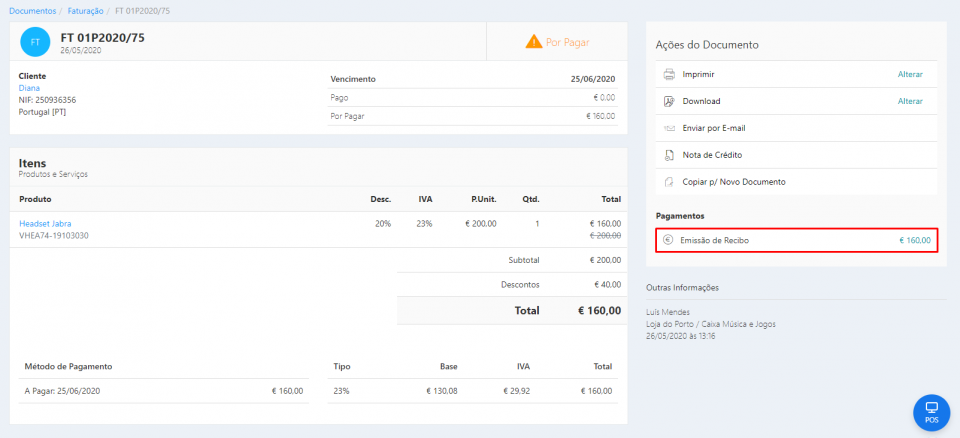The width and height of the screenshot is (960, 438).
Task: Click the Vencimento date 25/06/2020
Action: [593, 79]
